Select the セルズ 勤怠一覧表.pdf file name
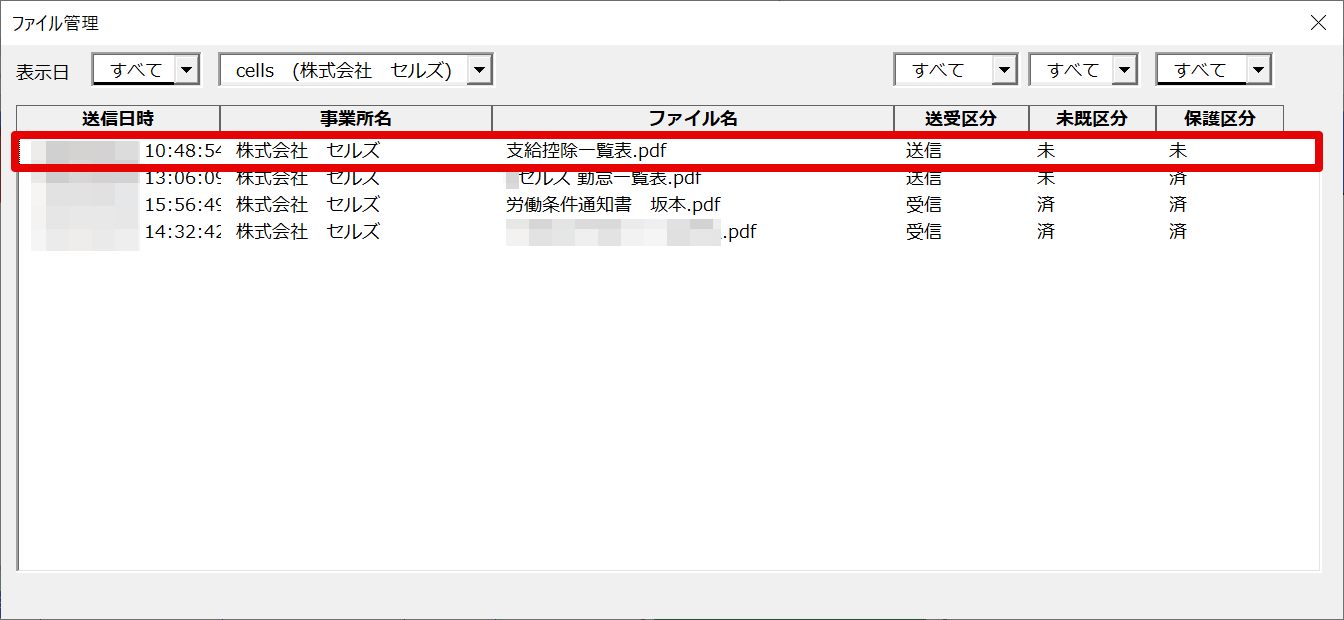 point(604,178)
